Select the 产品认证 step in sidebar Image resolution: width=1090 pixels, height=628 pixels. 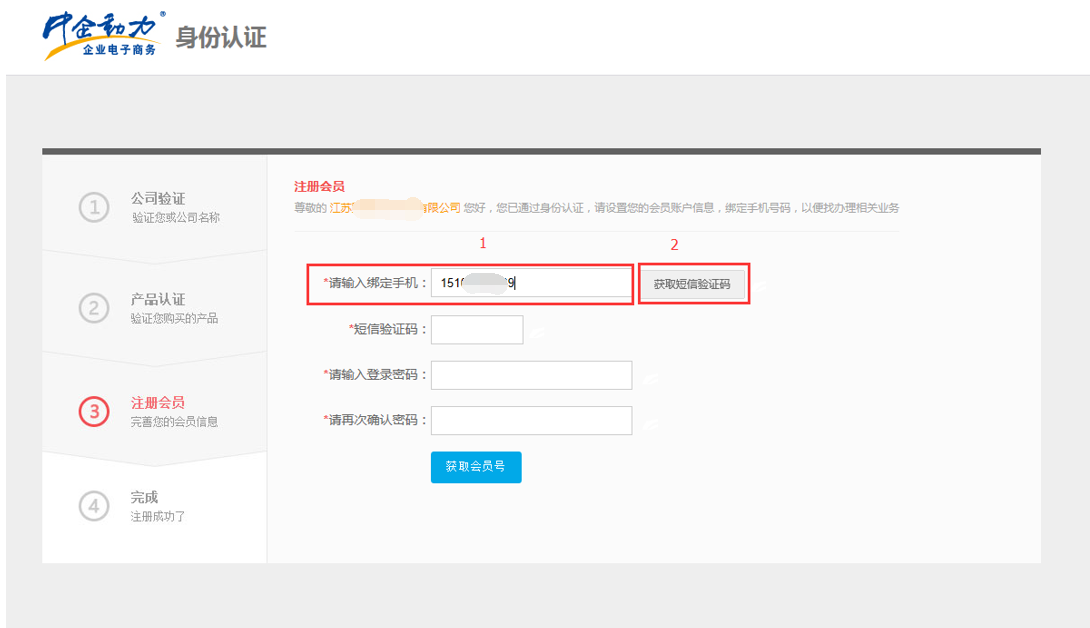pos(158,299)
